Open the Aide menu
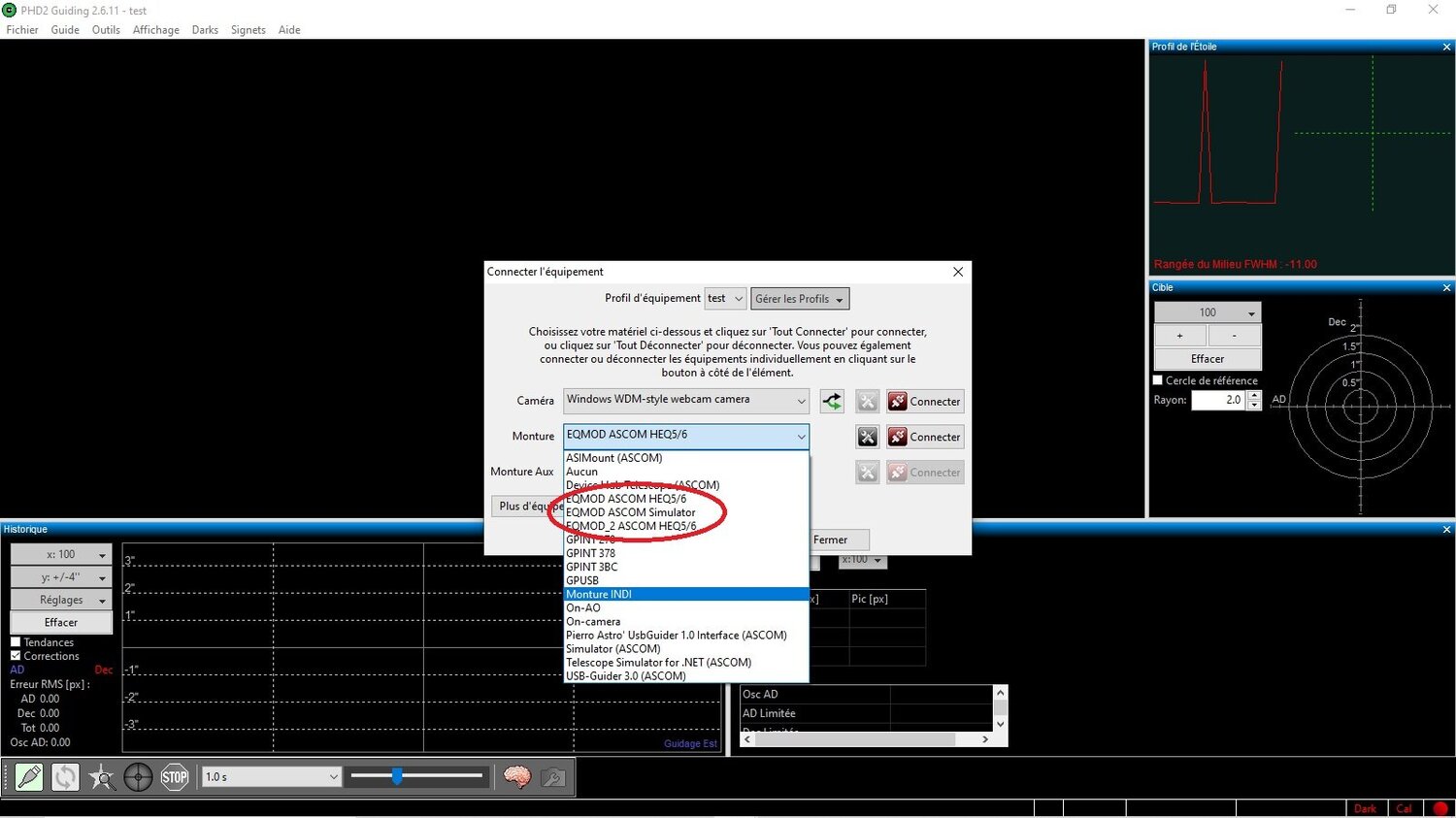The image size is (1456, 818). pyautogui.click(x=289, y=30)
